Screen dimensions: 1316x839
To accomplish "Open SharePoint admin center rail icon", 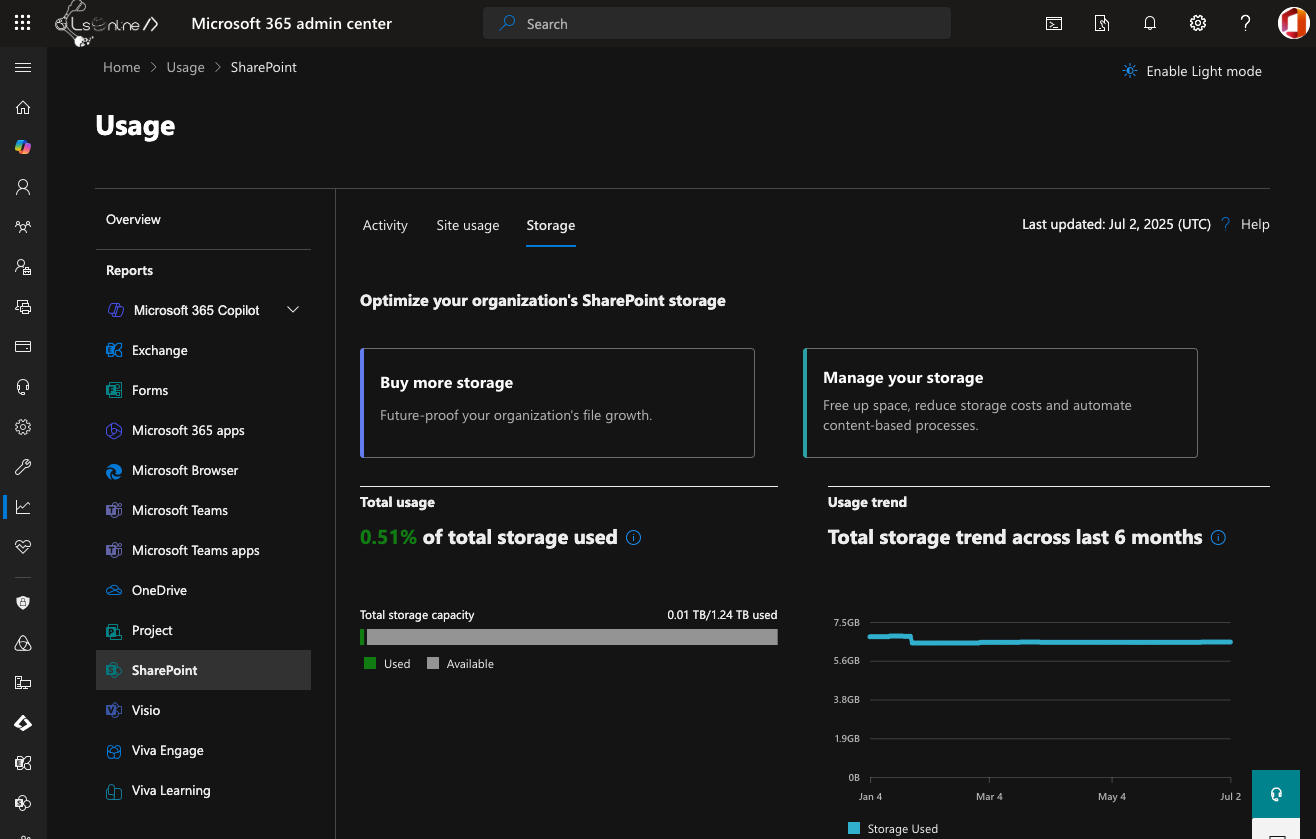I will 23,803.
